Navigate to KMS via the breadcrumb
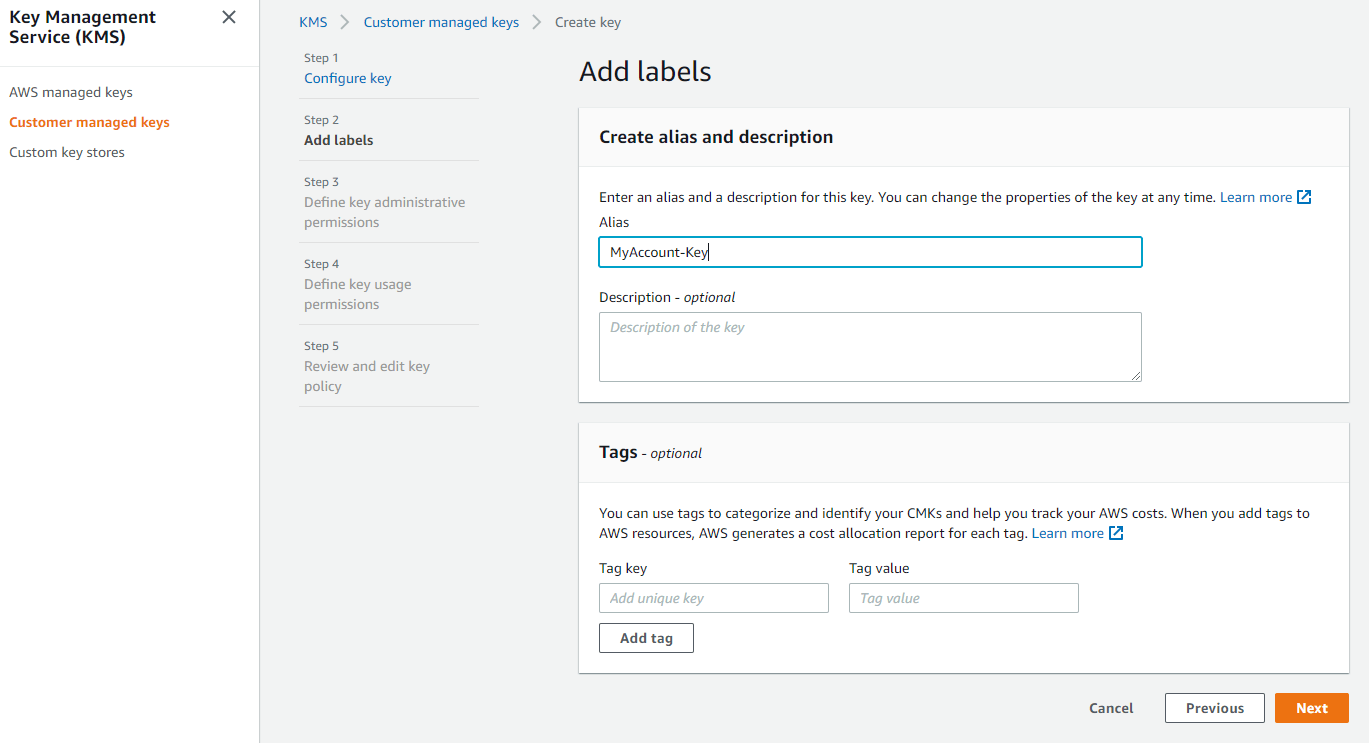 tap(313, 21)
